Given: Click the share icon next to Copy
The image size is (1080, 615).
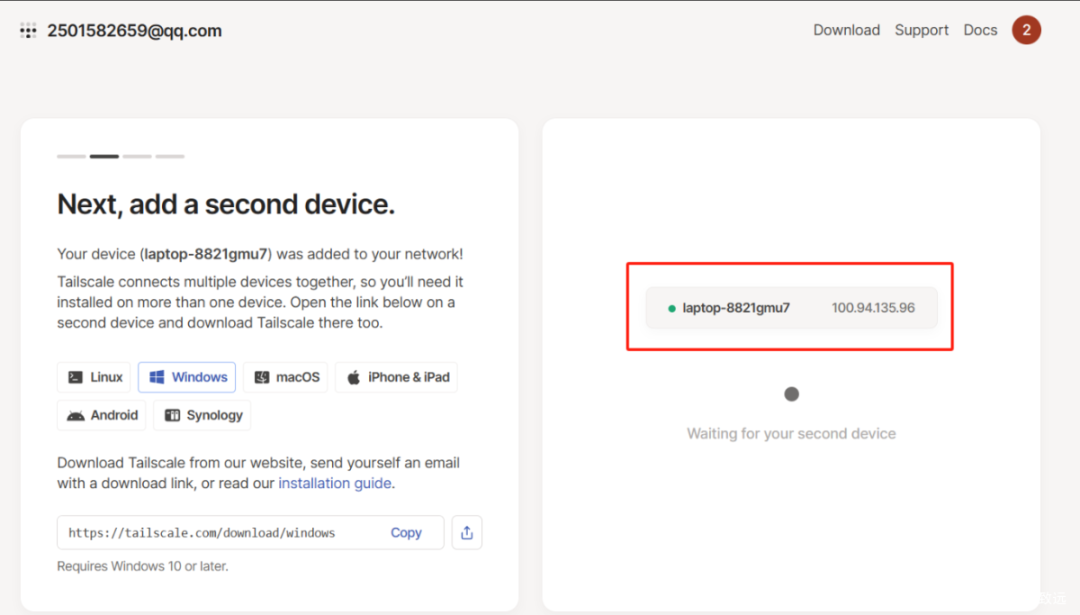Looking at the screenshot, I should tap(467, 532).
